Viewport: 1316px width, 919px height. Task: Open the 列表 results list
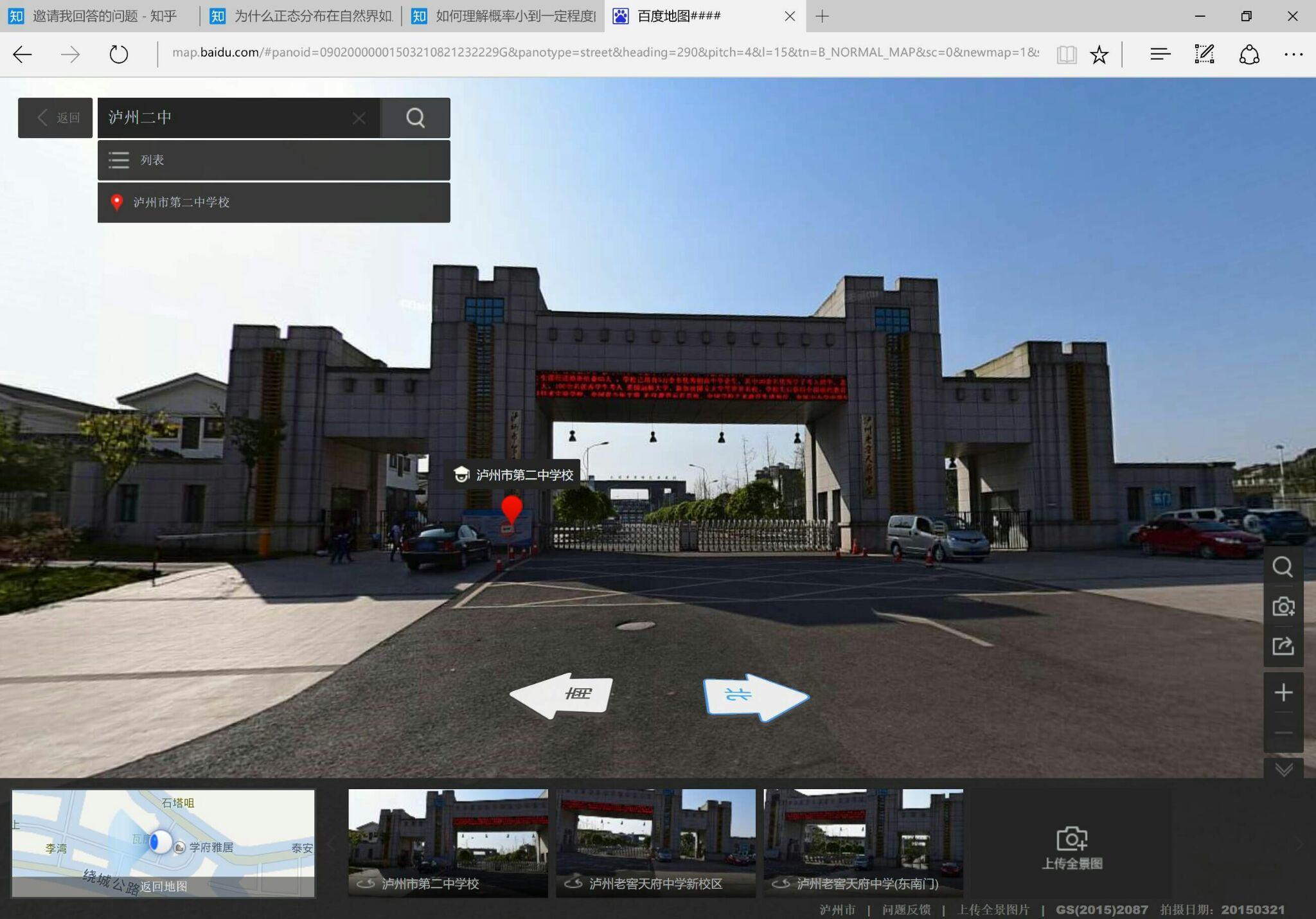coord(274,160)
